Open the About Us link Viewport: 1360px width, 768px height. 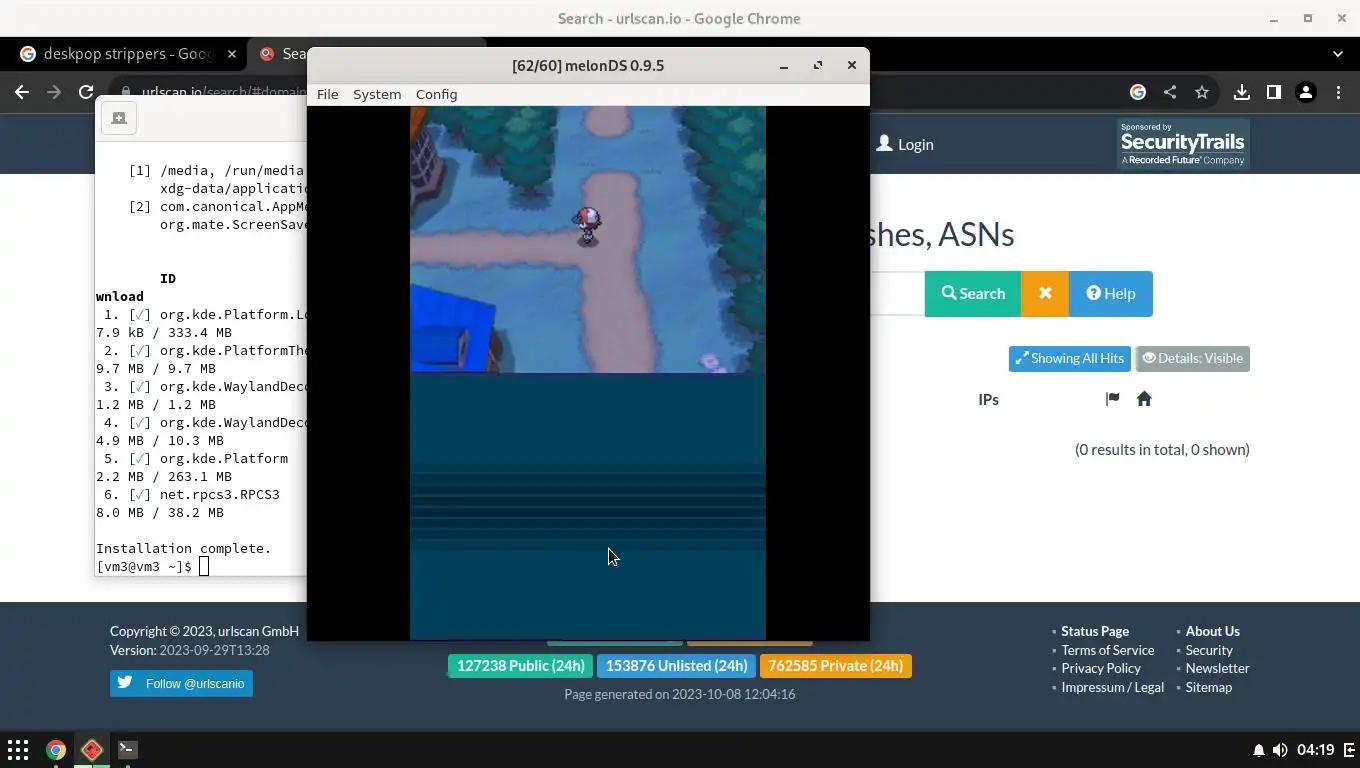[x=1213, y=631]
